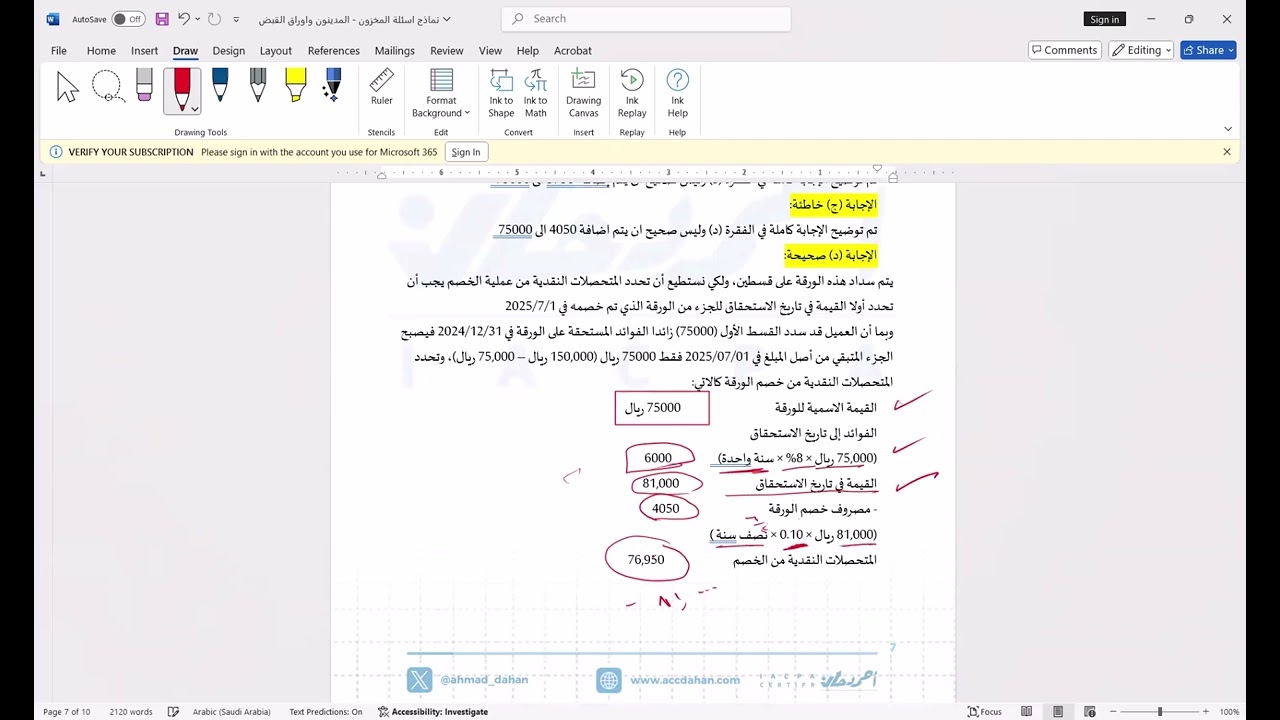The height and width of the screenshot is (720, 1280).
Task: Select the yellow highlighter
Action: click(295, 86)
